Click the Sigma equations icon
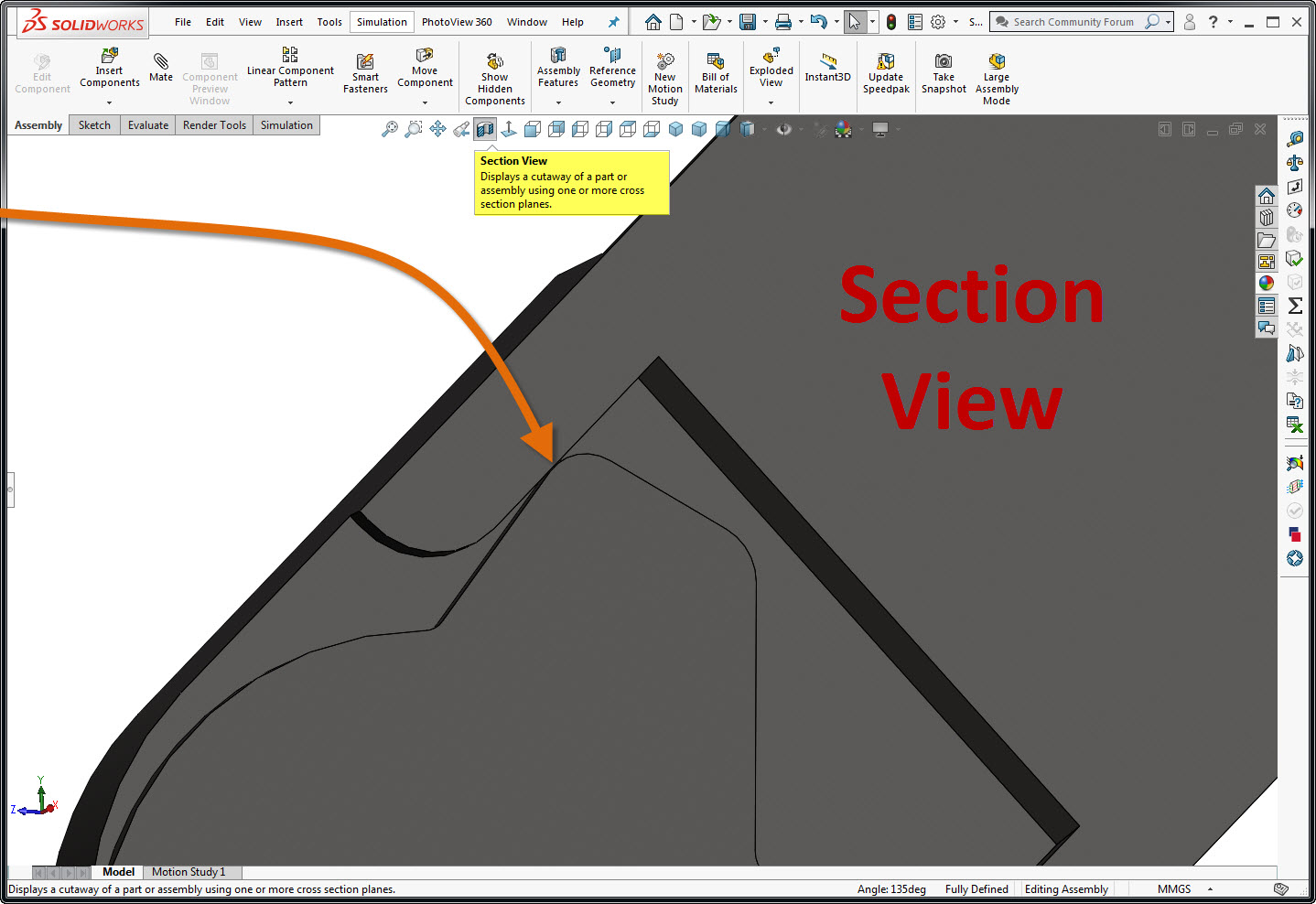 (1295, 306)
